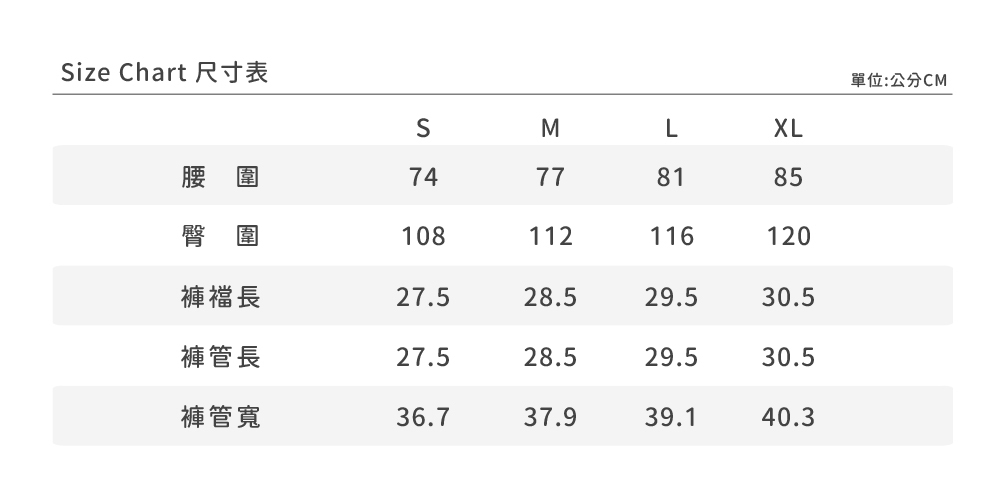Click waist value 74 for size S

423,177
